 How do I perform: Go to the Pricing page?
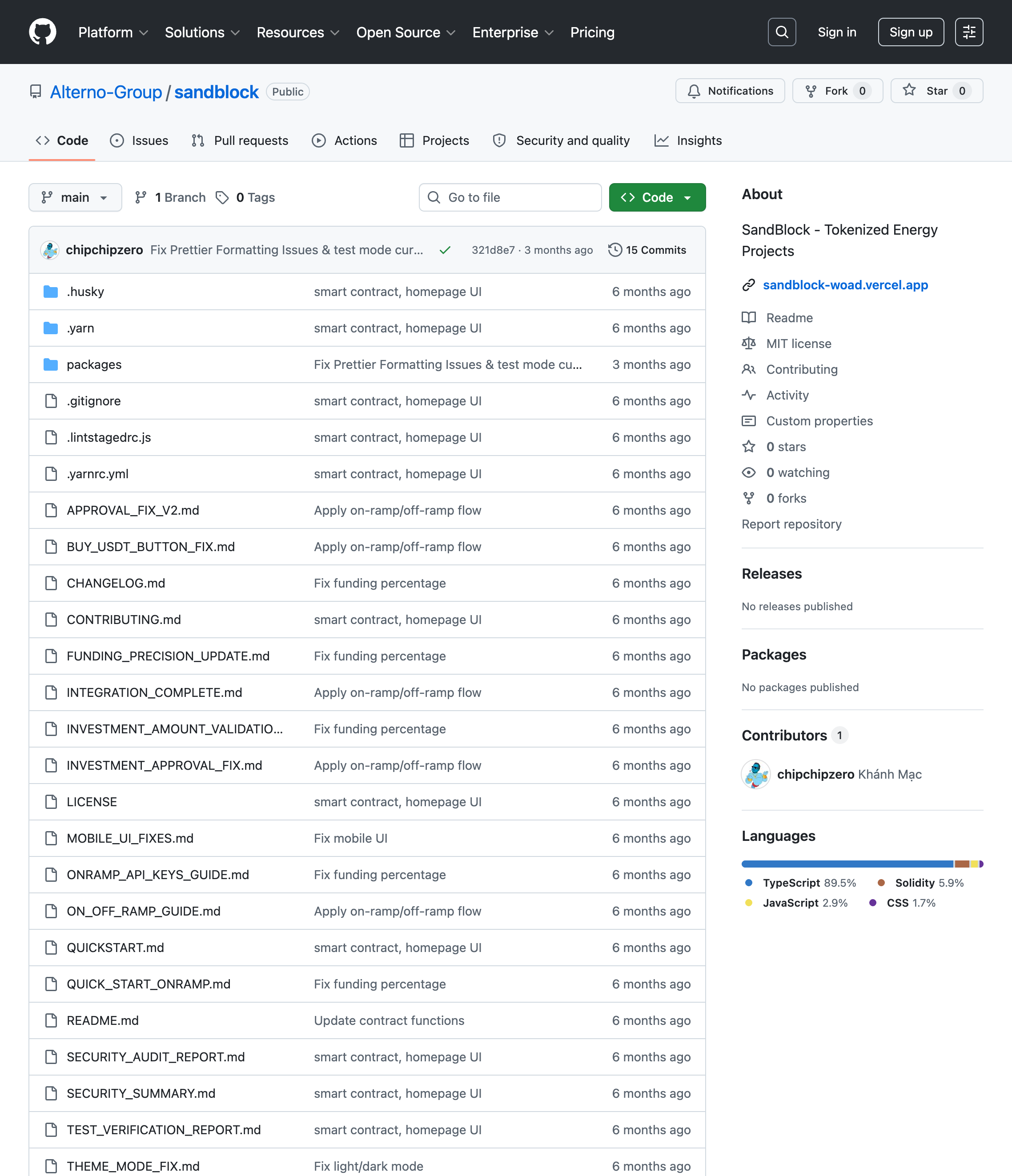(x=592, y=32)
